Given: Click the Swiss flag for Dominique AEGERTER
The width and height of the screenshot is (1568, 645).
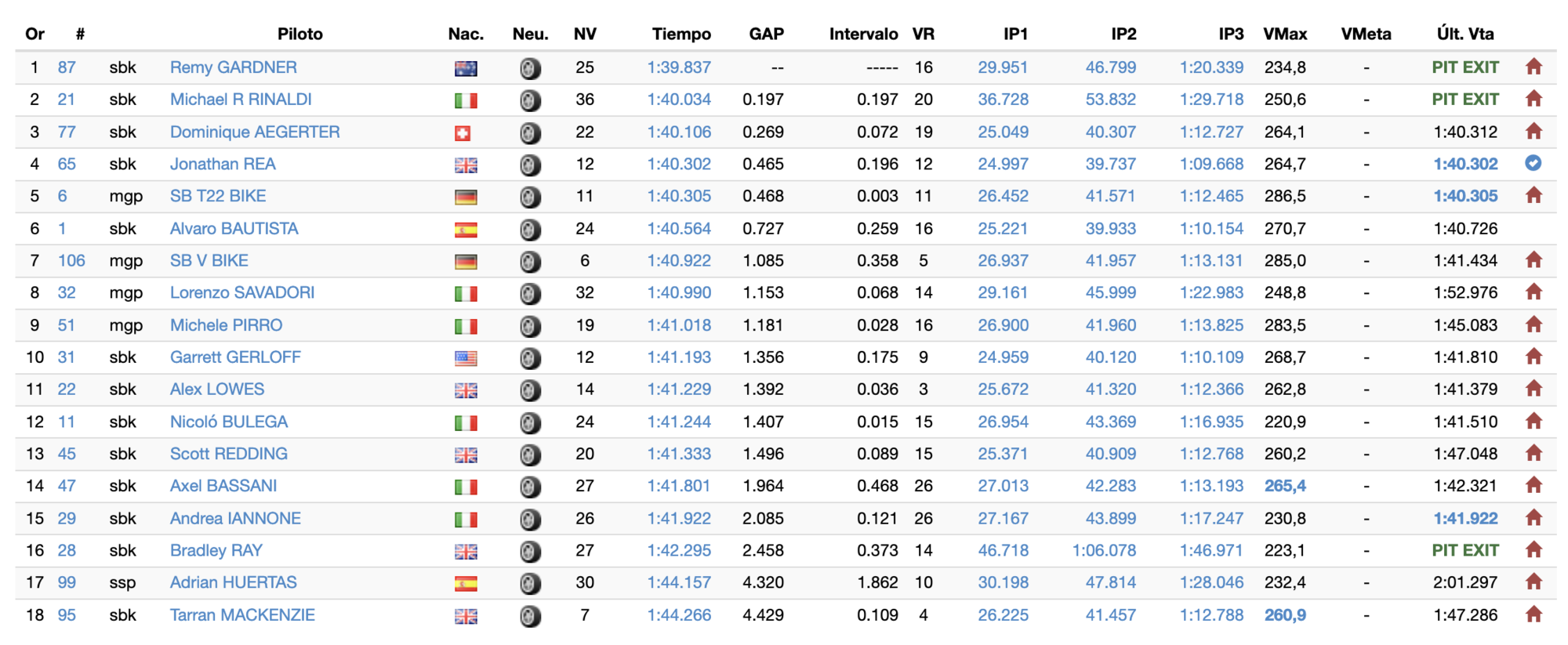Looking at the screenshot, I should click(x=463, y=133).
